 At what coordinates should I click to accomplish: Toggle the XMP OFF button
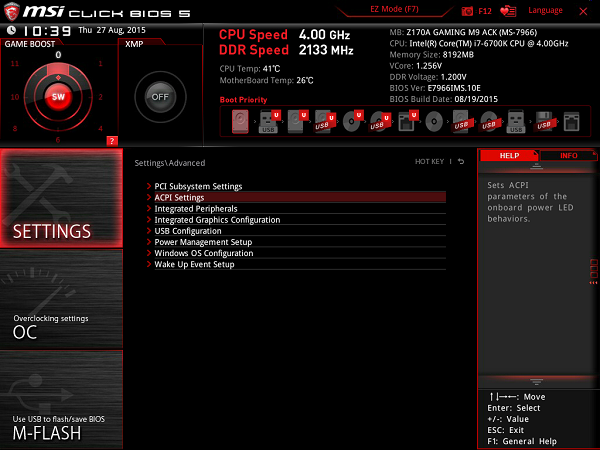point(160,97)
